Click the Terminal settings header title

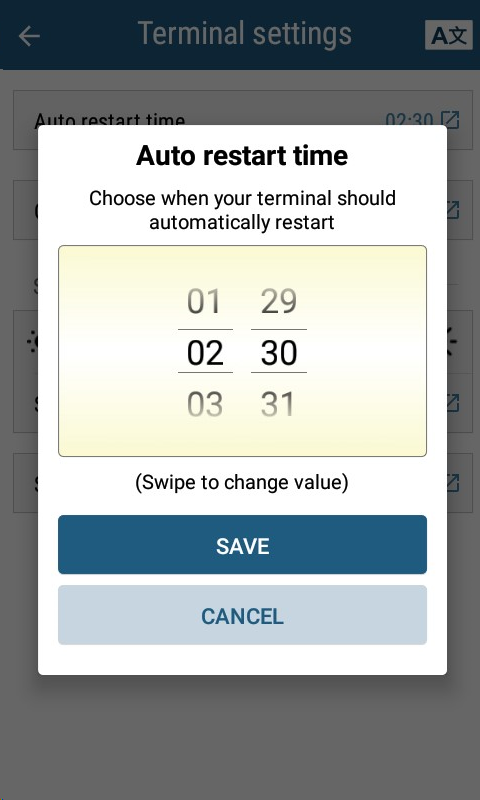point(244,34)
